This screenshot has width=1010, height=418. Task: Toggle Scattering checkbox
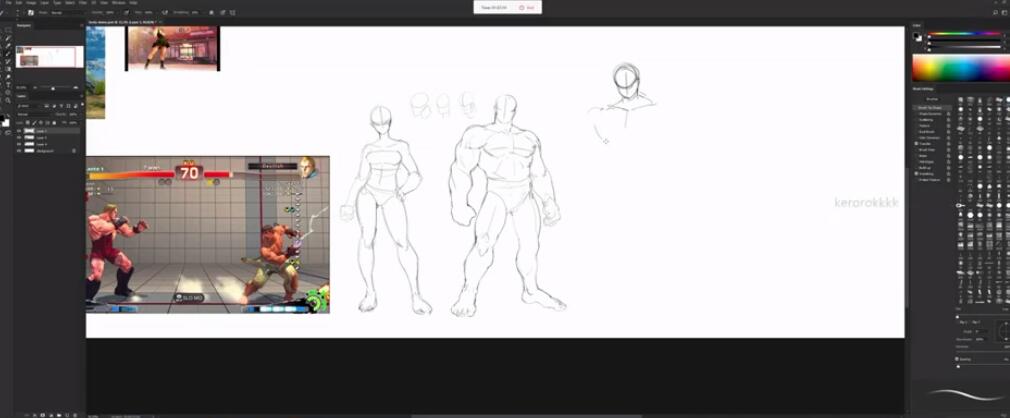[x=916, y=120]
